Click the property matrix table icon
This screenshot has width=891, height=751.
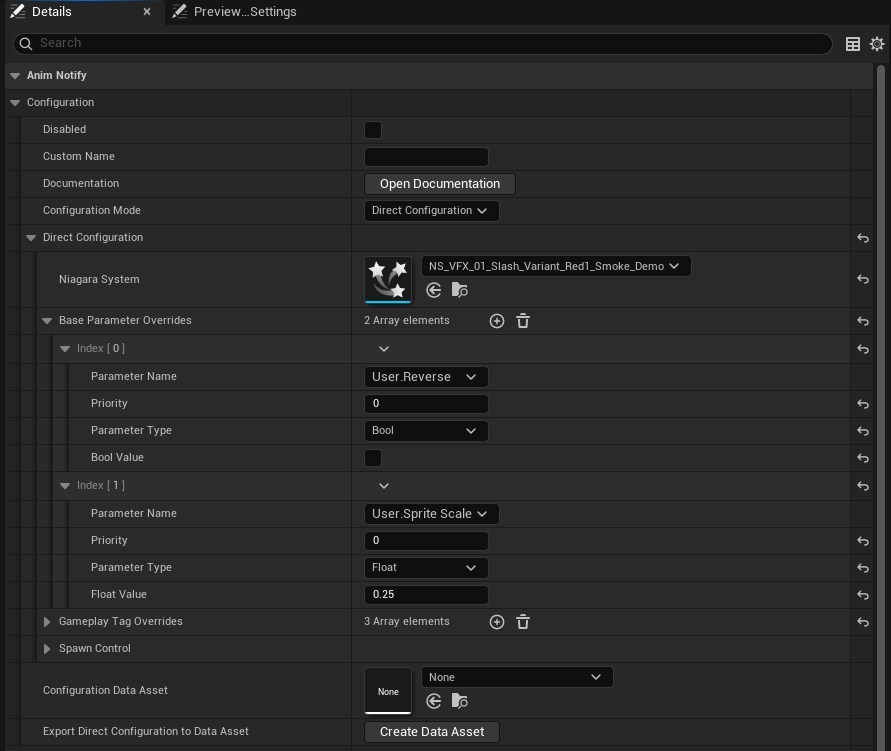[853, 44]
